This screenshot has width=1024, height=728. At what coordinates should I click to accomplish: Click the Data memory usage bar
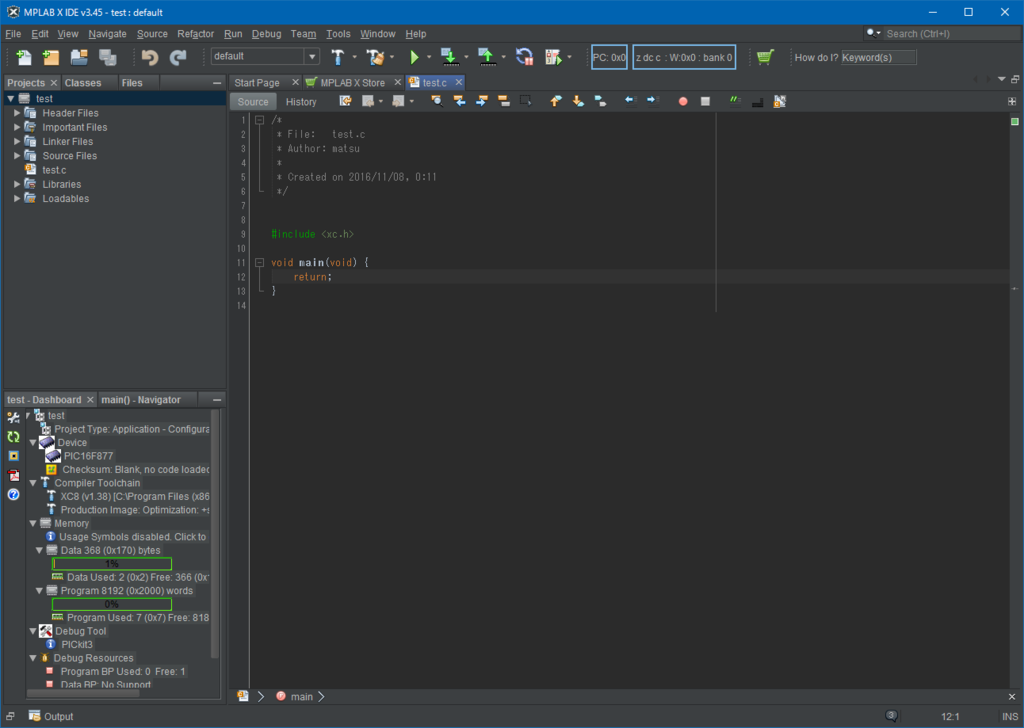tap(112, 564)
